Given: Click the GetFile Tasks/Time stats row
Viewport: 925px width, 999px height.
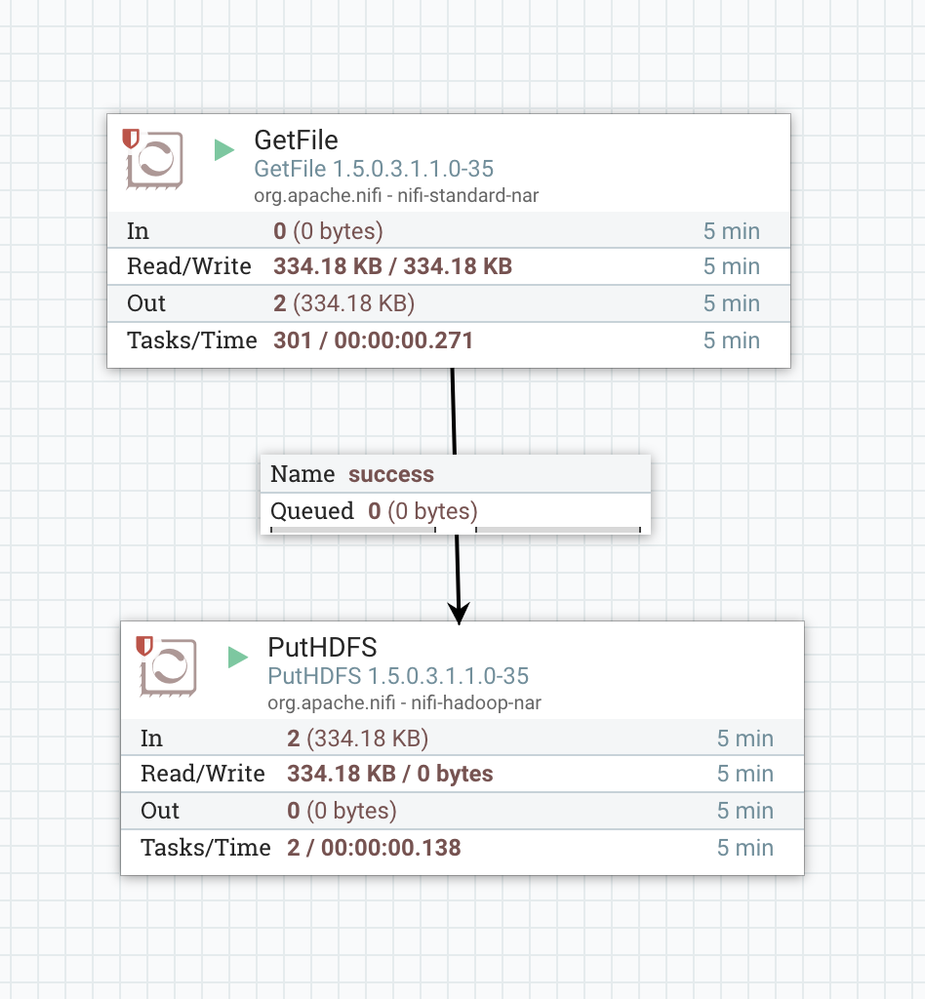Looking at the screenshot, I should pyautogui.click(x=448, y=340).
